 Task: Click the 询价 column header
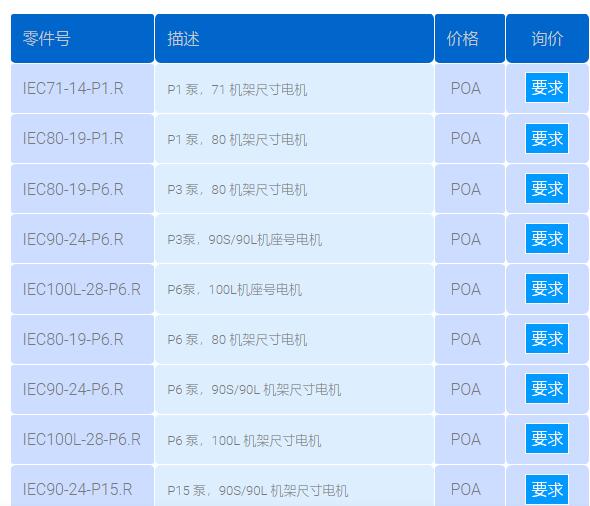click(x=547, y=38)
